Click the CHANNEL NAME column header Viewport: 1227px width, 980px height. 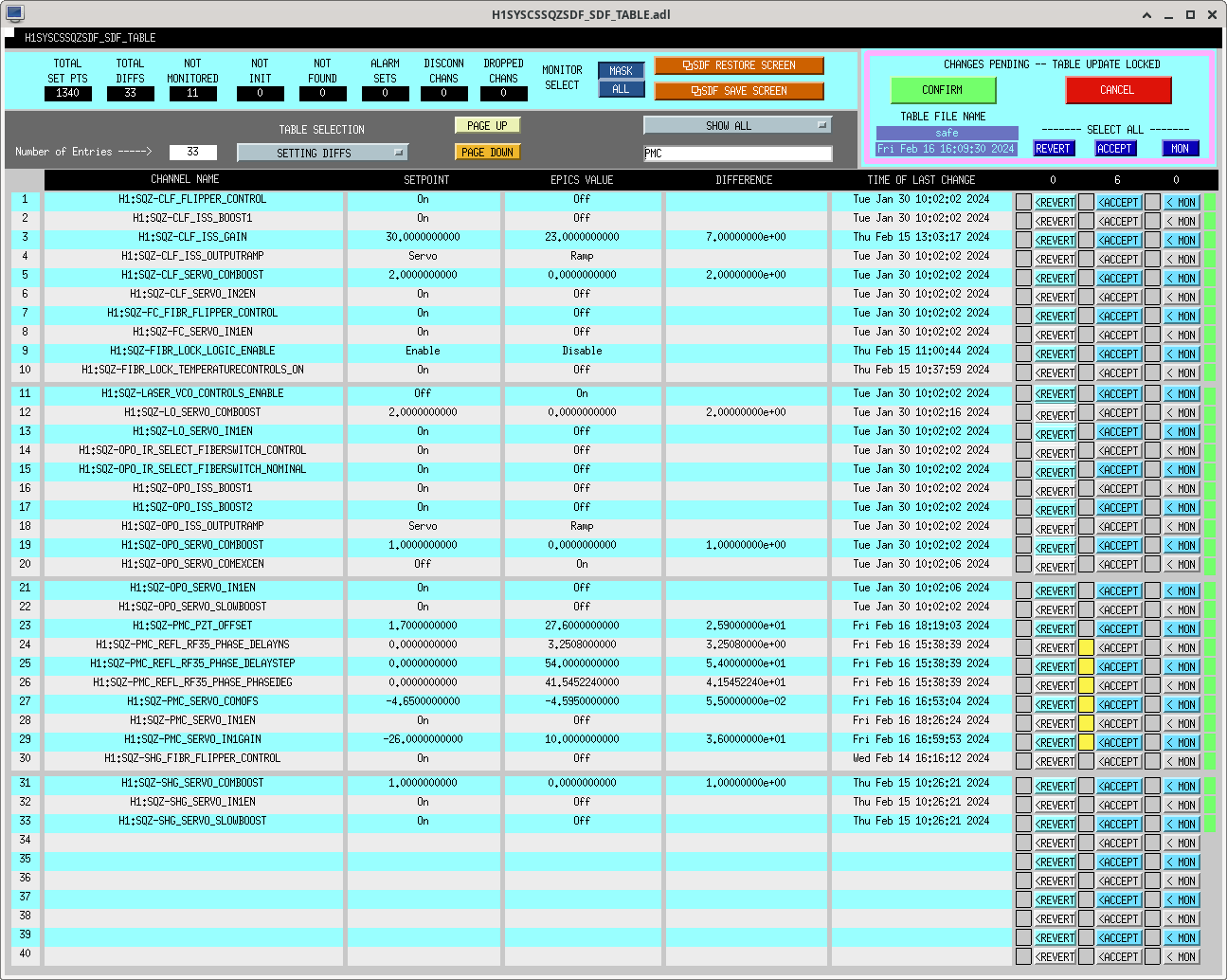pyautogui.click(x=185, y=179)
